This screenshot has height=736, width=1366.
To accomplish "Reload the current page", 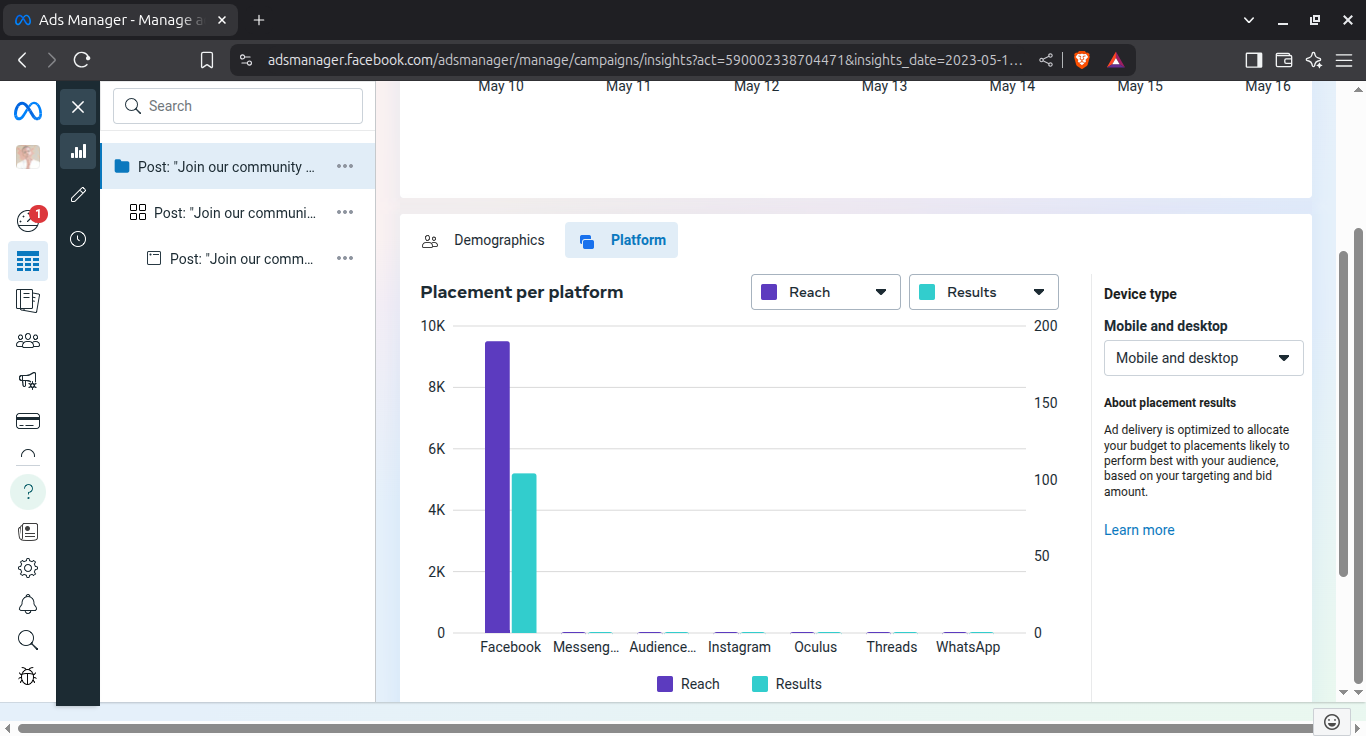I will [x=82, y=60].
